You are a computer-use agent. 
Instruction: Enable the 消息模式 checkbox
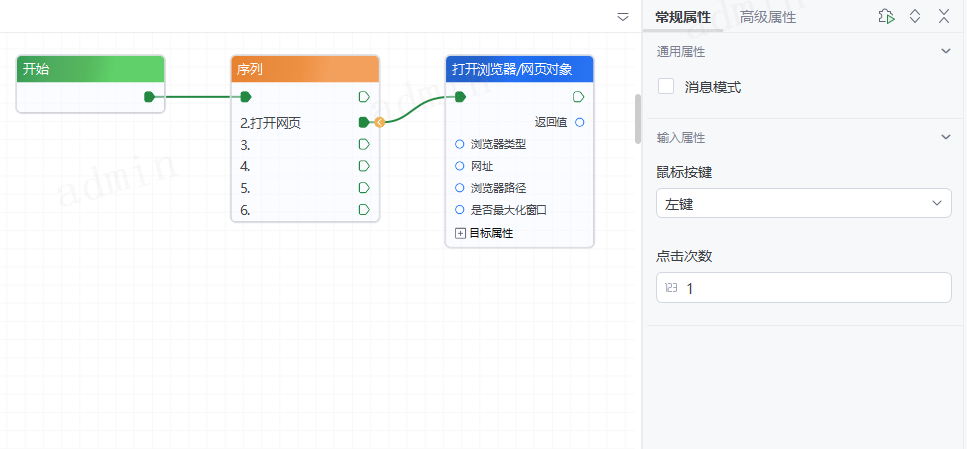pyautogui.click(x=666, y=87)
